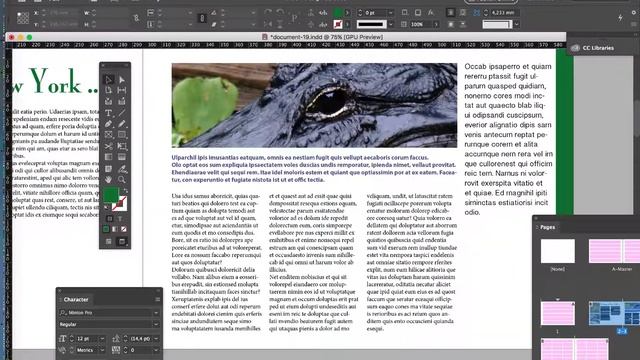Screen dimensions: 640x360
Task: Select the [None] master thumbnail
Action: coord(558,251)
